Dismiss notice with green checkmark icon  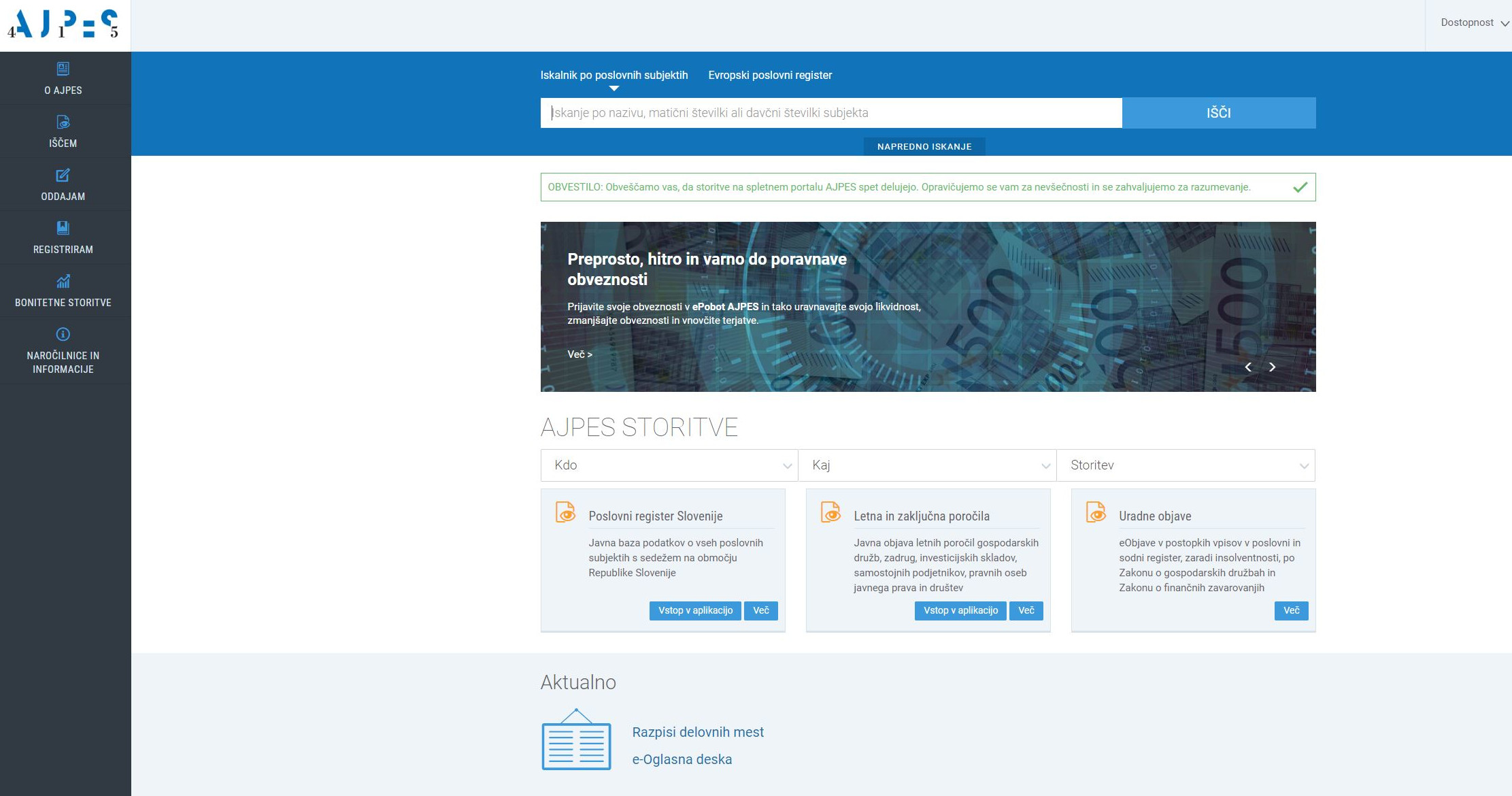1300,187
